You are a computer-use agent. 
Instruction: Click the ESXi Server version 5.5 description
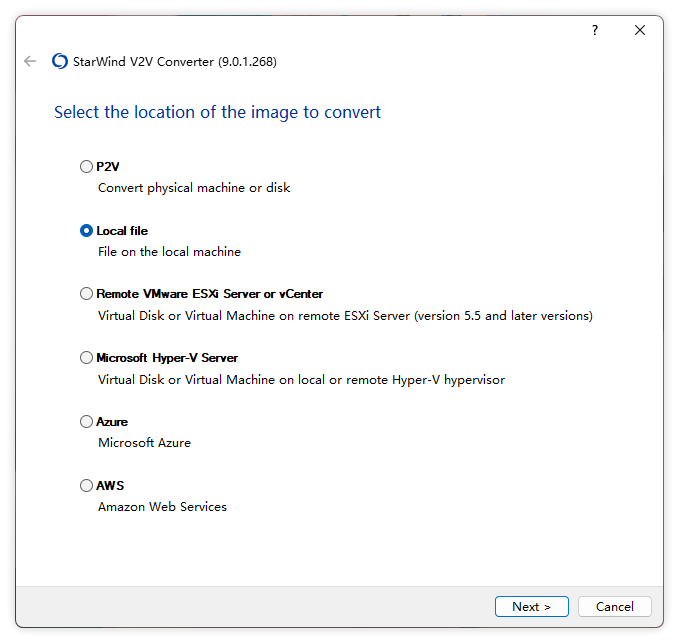[345, 316]
